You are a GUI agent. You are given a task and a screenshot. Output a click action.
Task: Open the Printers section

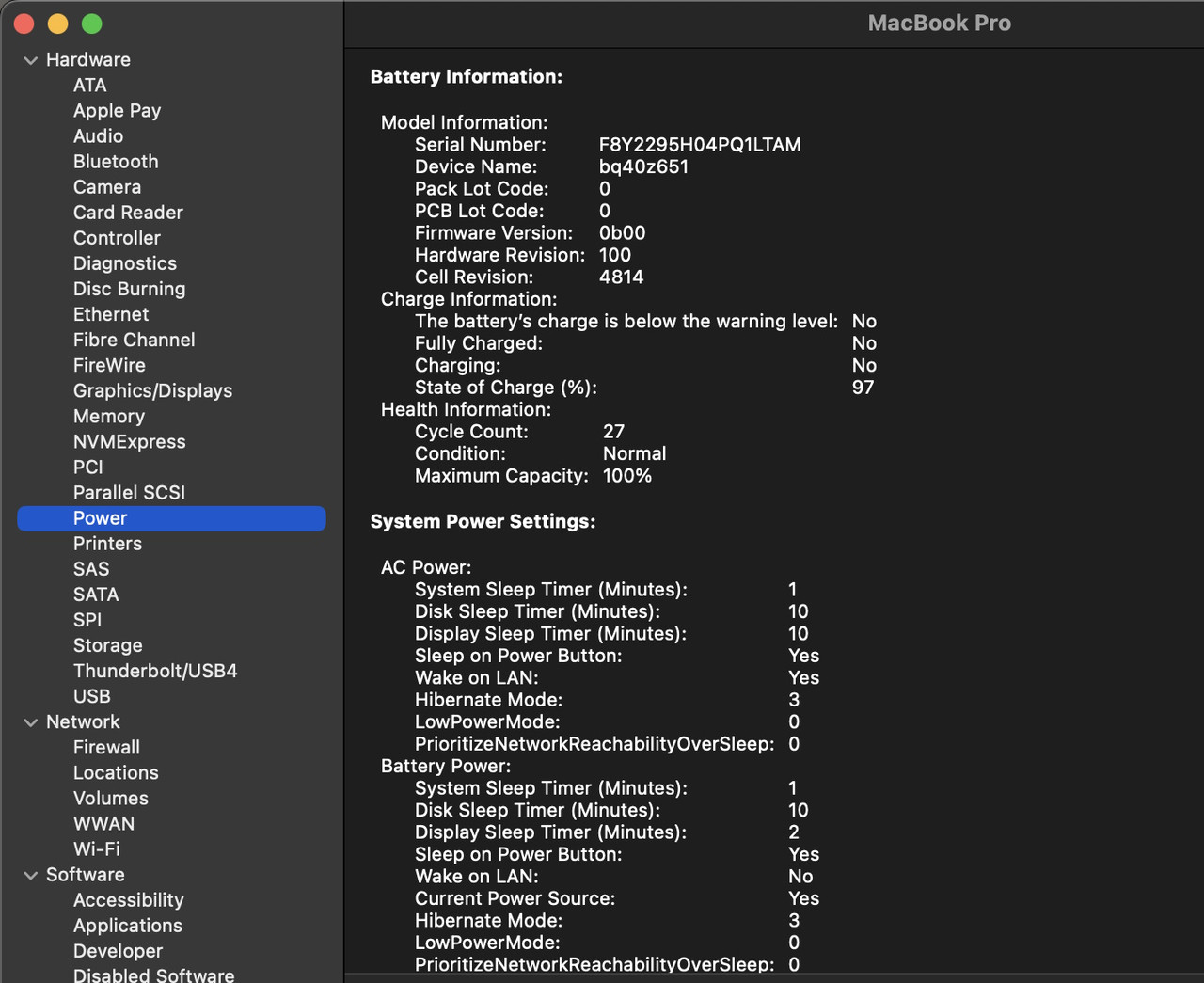[x=107, y=543]
